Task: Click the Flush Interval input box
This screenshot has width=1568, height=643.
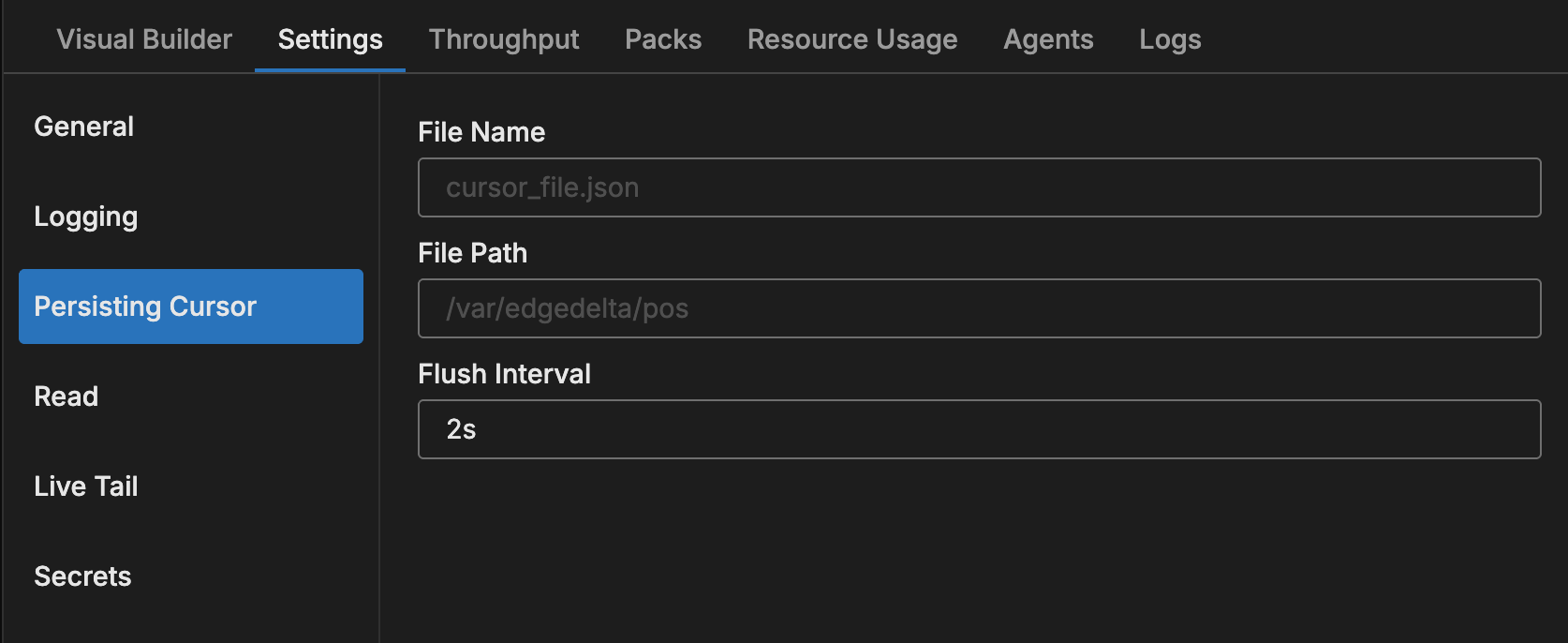Action: [x=979, y=429]
